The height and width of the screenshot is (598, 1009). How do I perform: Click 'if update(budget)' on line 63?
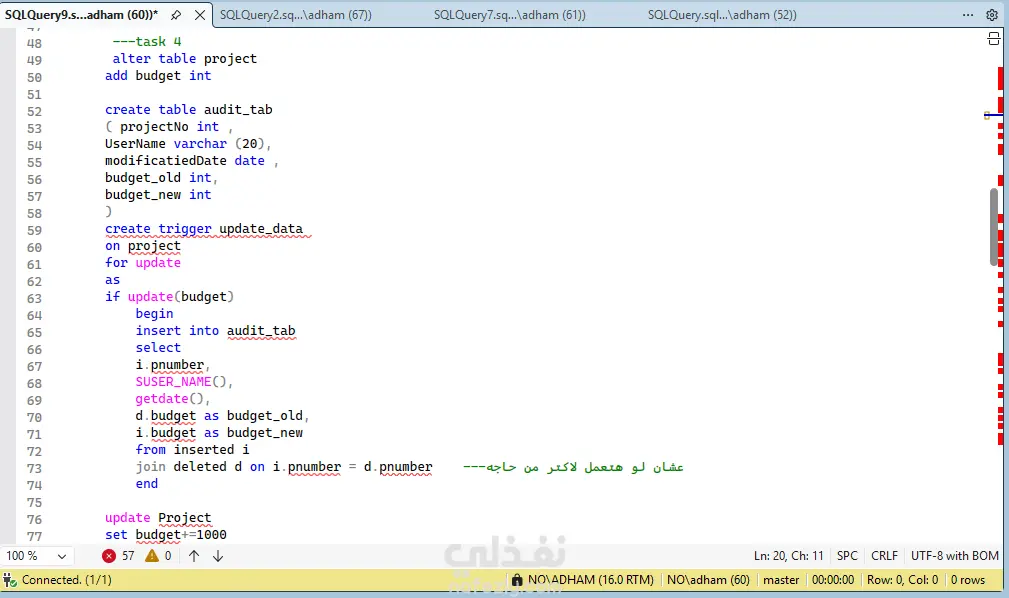[169, 297]
